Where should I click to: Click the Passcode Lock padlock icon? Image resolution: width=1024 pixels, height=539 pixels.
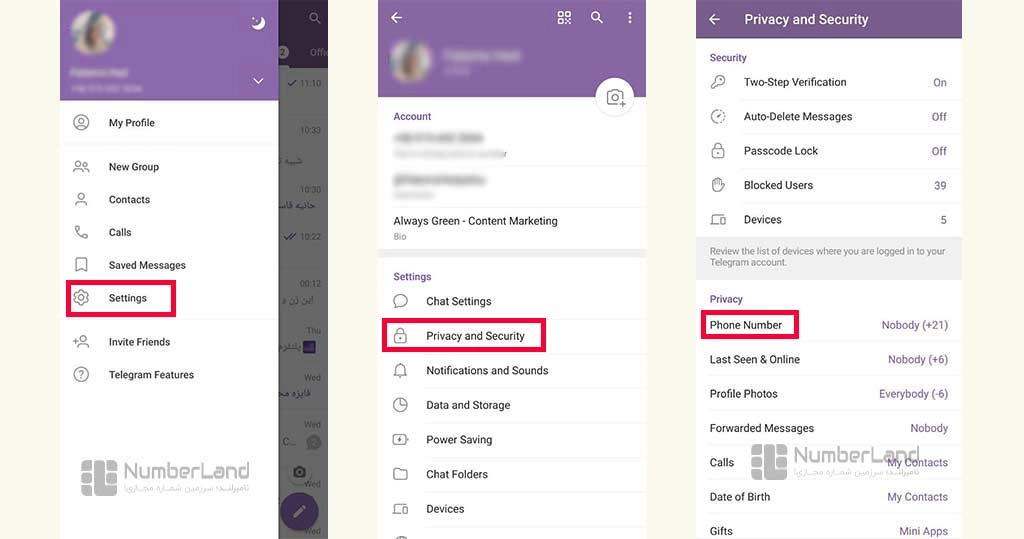(718, 150)
